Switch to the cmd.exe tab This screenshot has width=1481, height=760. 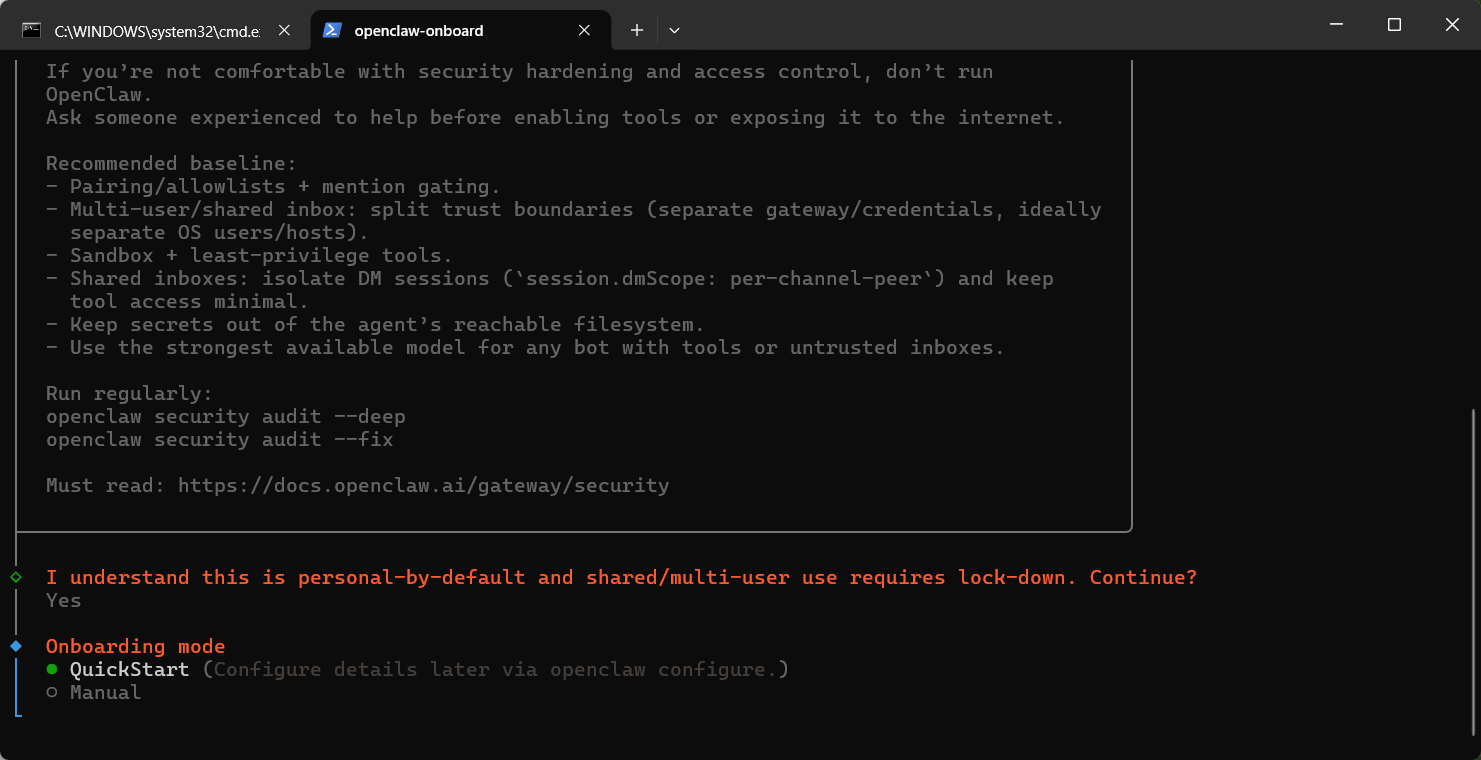pos(158,31)
